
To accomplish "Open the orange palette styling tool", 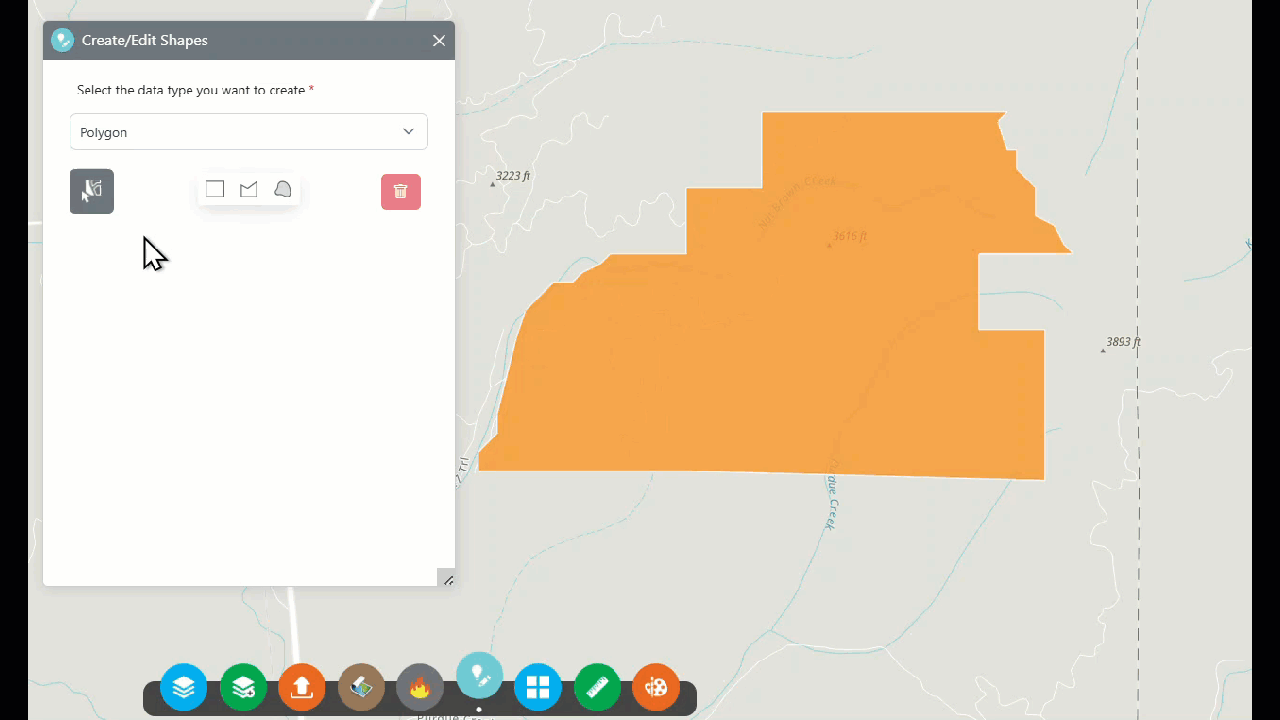I will tap(656, 687).
